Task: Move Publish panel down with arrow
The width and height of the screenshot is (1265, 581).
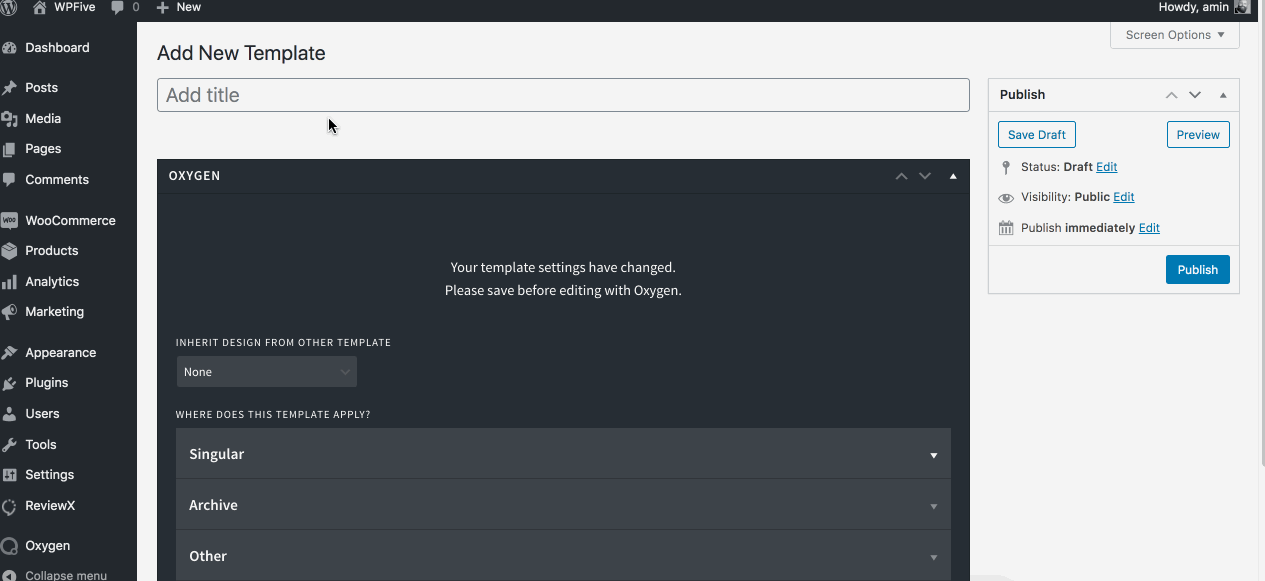Action: coord(1195,95)
